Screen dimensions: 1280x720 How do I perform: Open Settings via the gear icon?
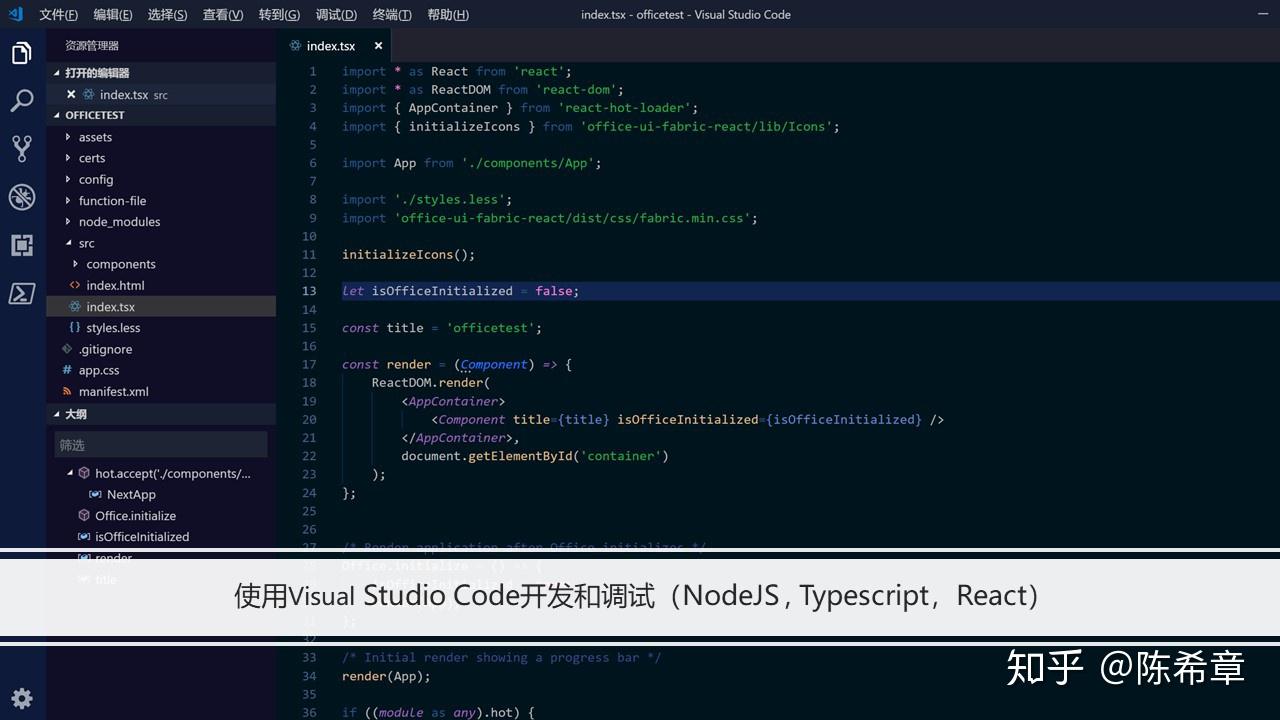click(x=22, y=698)
